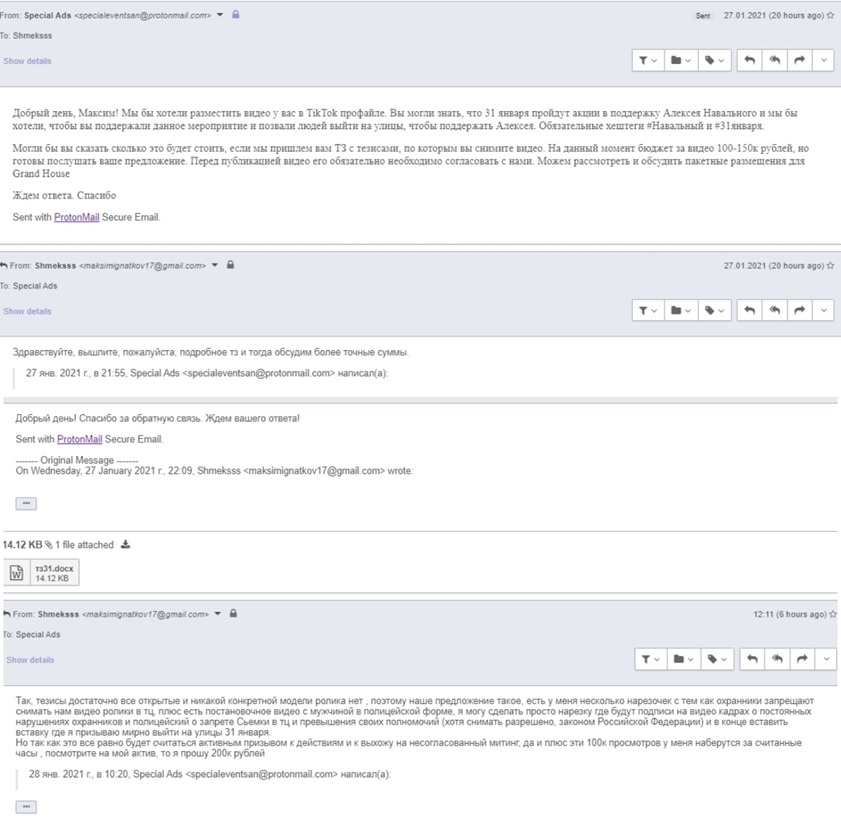Open move-to-folder dropdown in second message toolbar
Image resolution: width=841 pixels, height=820 pixels.
coord(681,310)
